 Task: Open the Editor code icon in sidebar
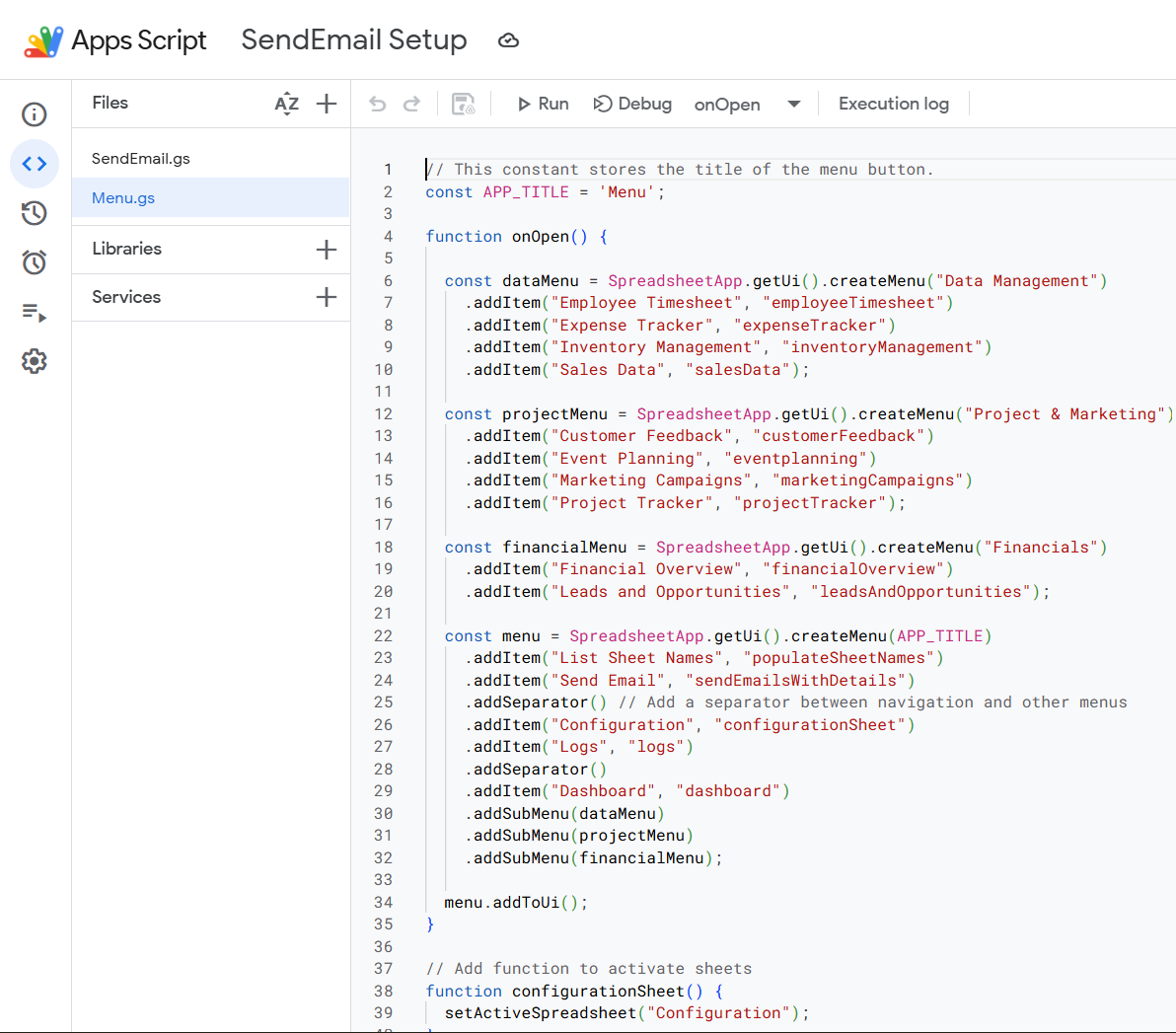(35, 164)
